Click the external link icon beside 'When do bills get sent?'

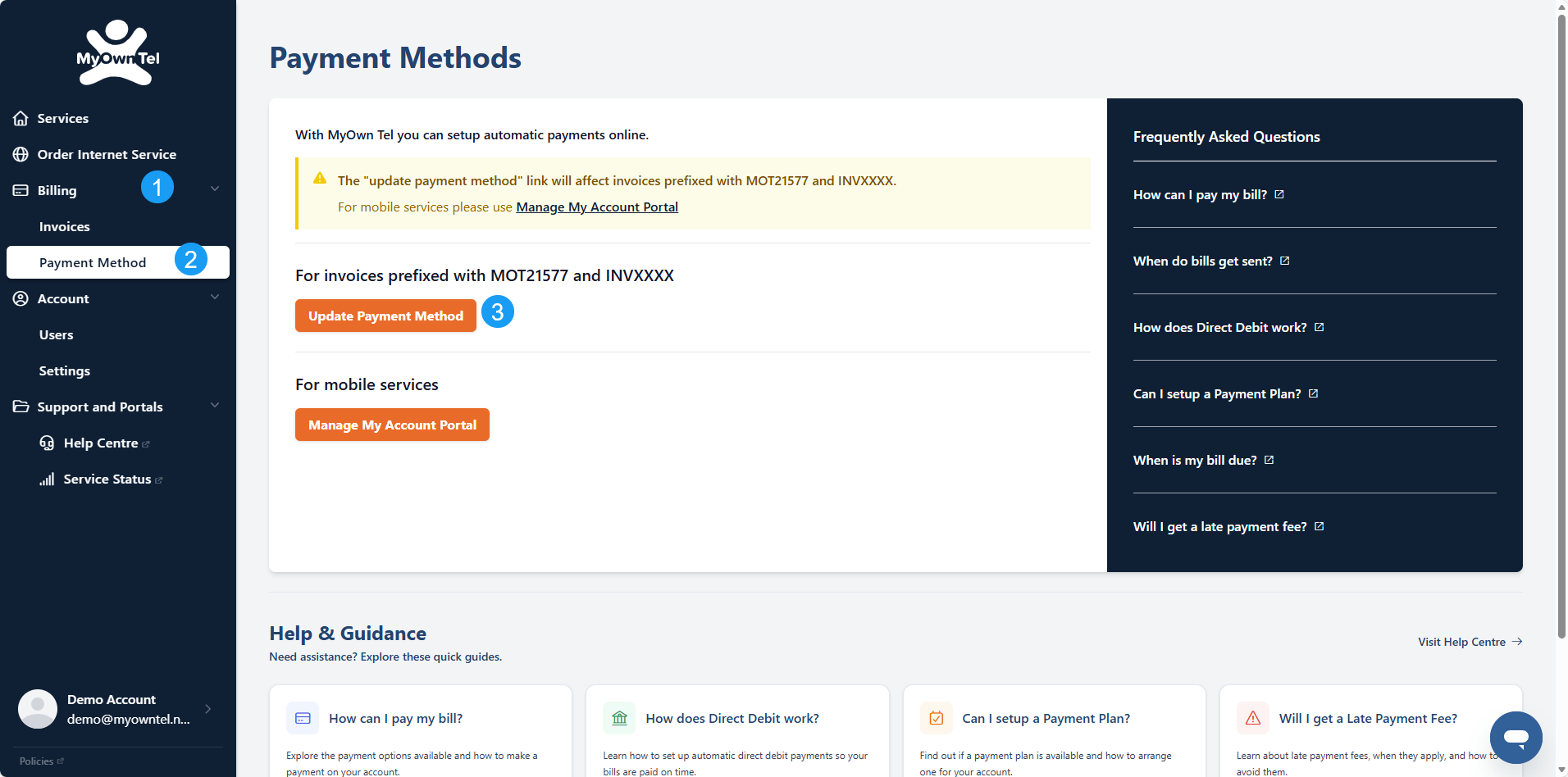(1285, 261)
